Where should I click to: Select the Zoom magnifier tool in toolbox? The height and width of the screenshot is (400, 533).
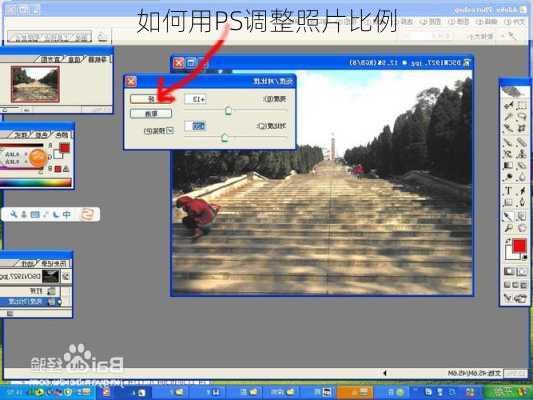(x=509, y=228)
